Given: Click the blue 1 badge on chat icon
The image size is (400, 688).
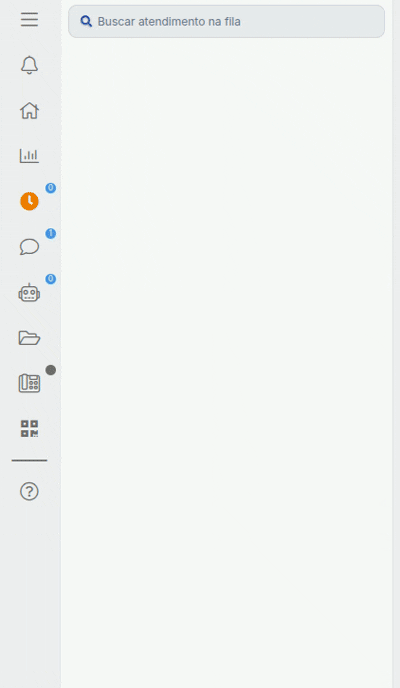Looking at the screenshot, I should 51,233.
